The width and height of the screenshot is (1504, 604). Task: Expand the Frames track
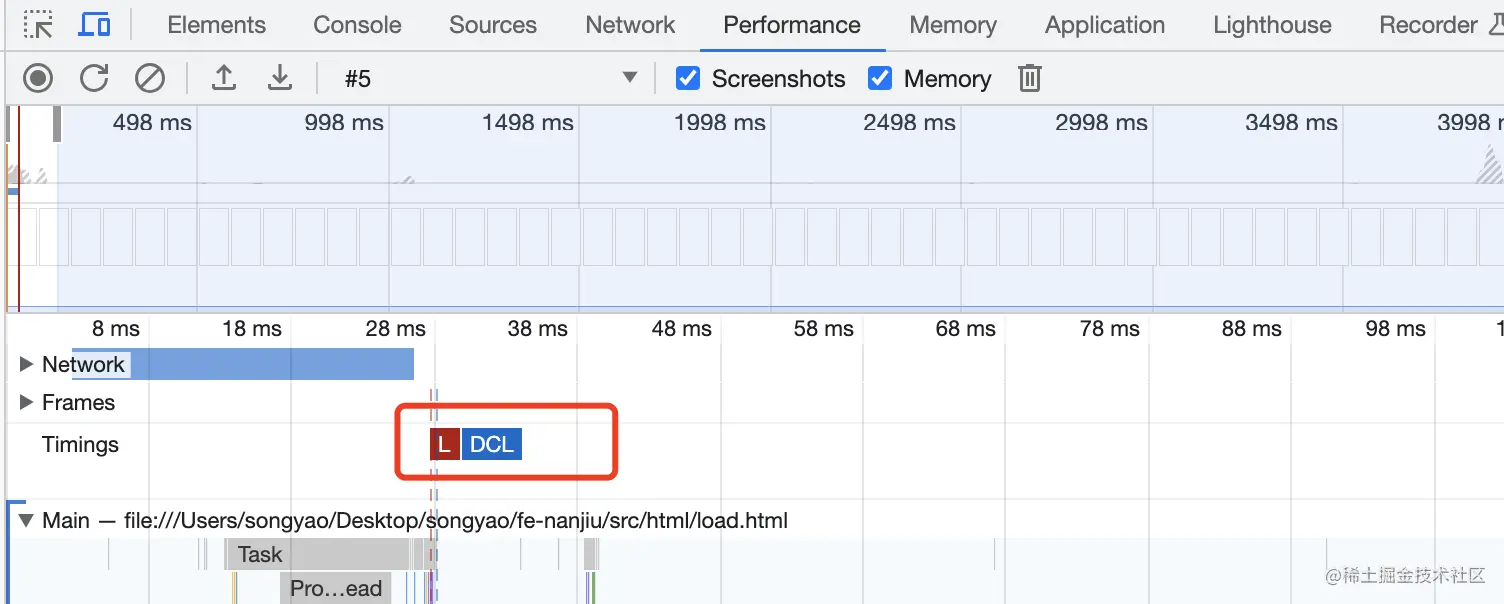click(x=27, y=403)
